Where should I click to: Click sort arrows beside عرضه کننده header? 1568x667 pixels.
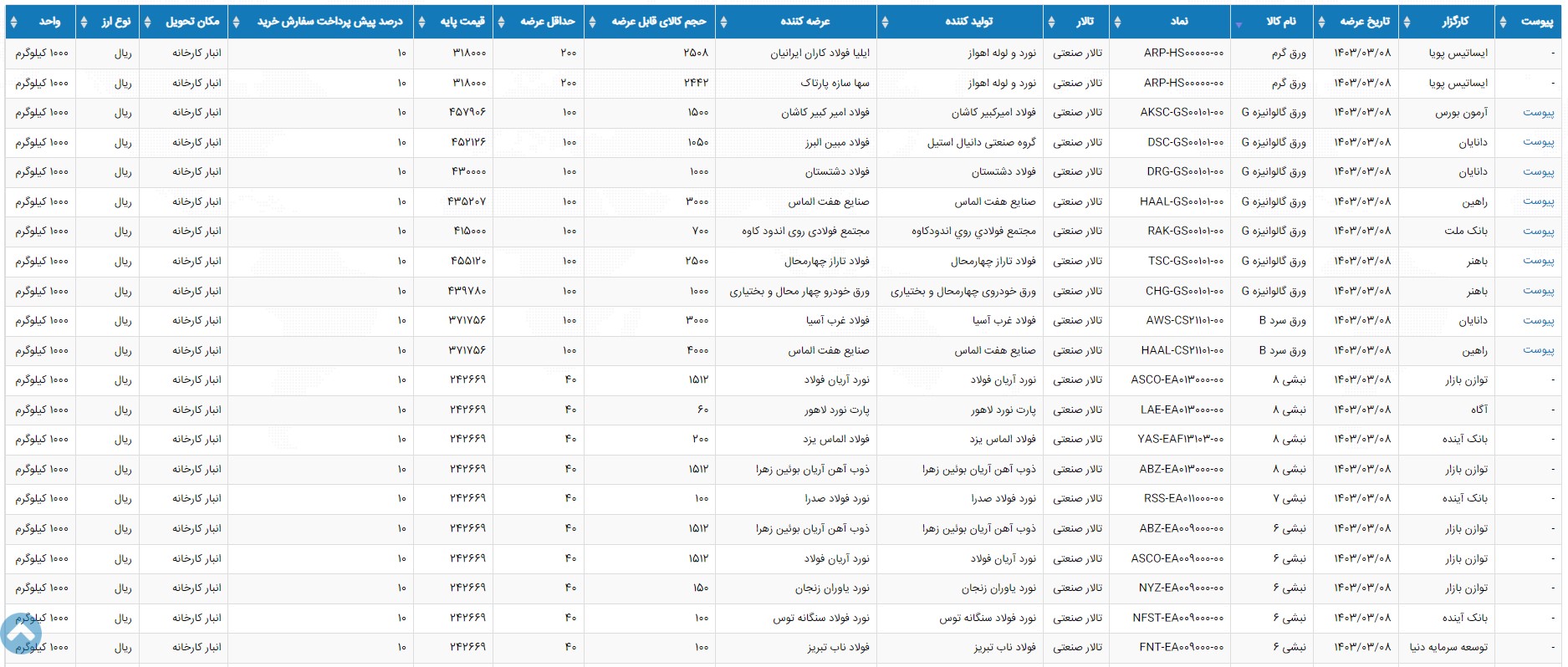tap(723, 23)
